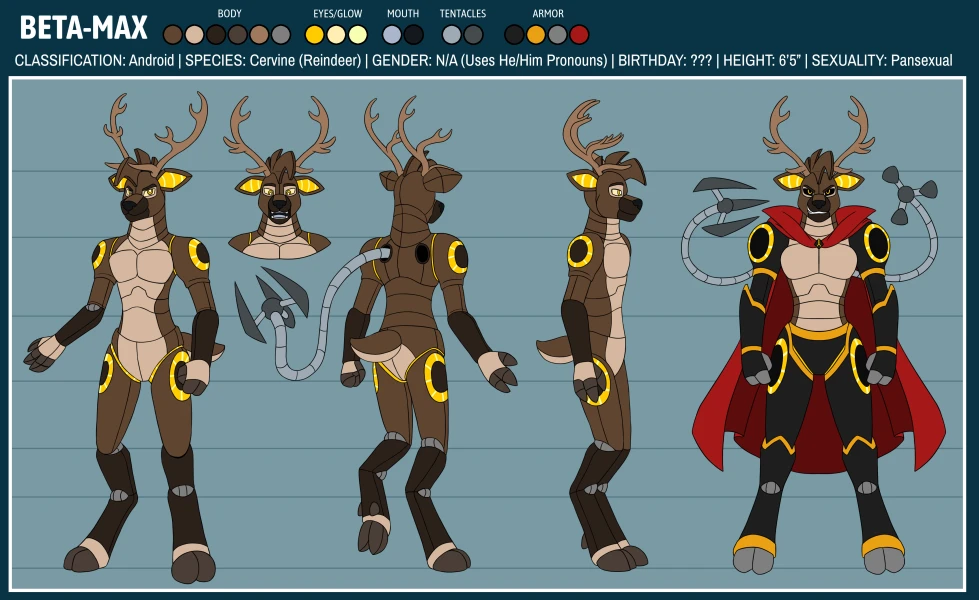The width and height of the screenshot is (979, 600).
Task: Pick the first dark brown BODY swatch
Action: pos(173,34)
